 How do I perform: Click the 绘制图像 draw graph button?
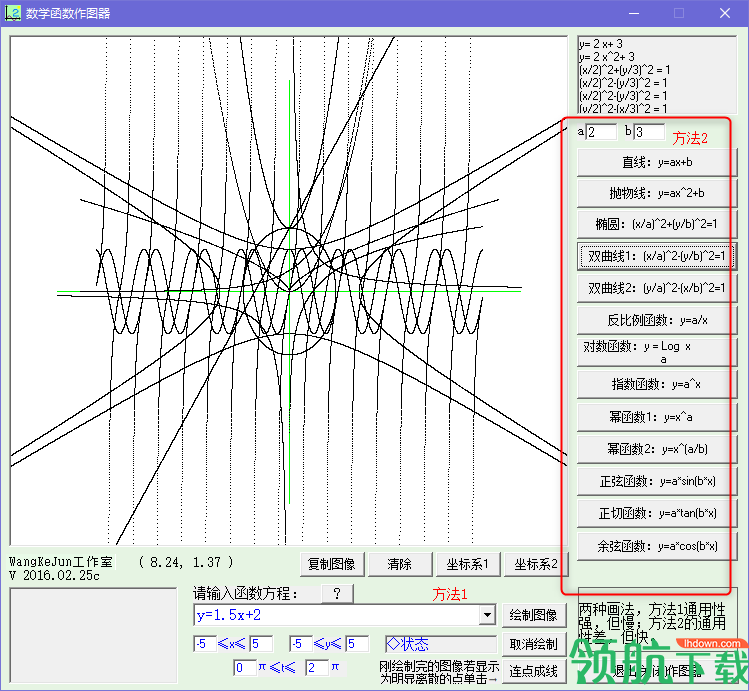point(534,615)
